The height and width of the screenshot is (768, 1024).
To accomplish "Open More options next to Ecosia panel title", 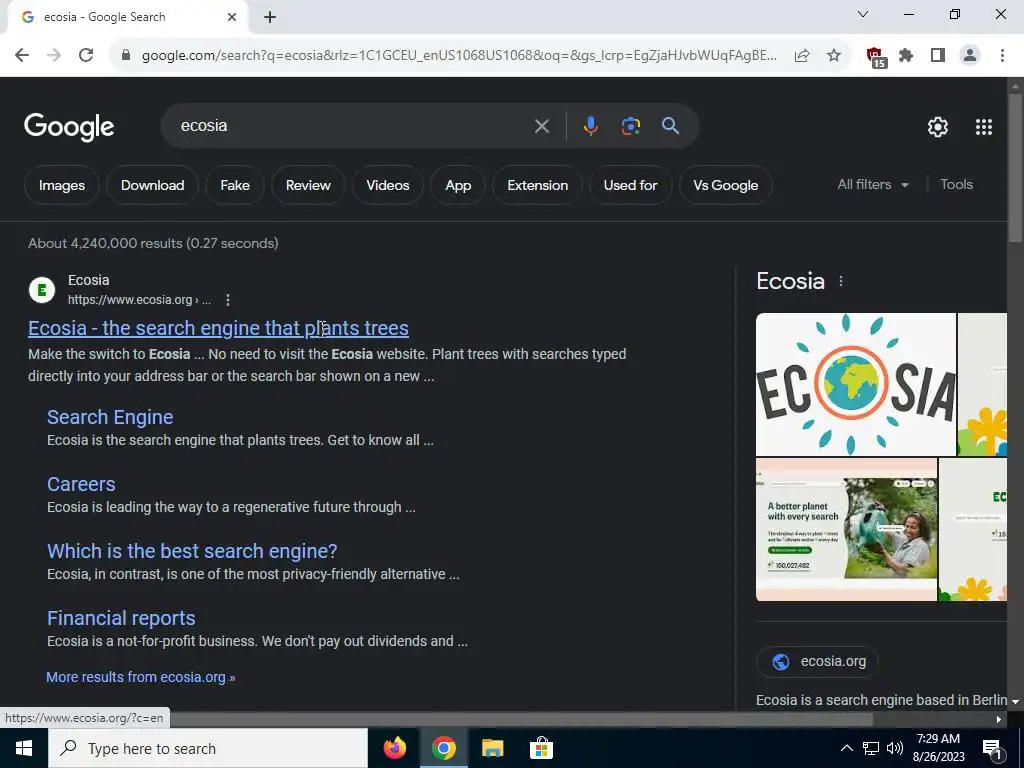I will tap(840, 281).
